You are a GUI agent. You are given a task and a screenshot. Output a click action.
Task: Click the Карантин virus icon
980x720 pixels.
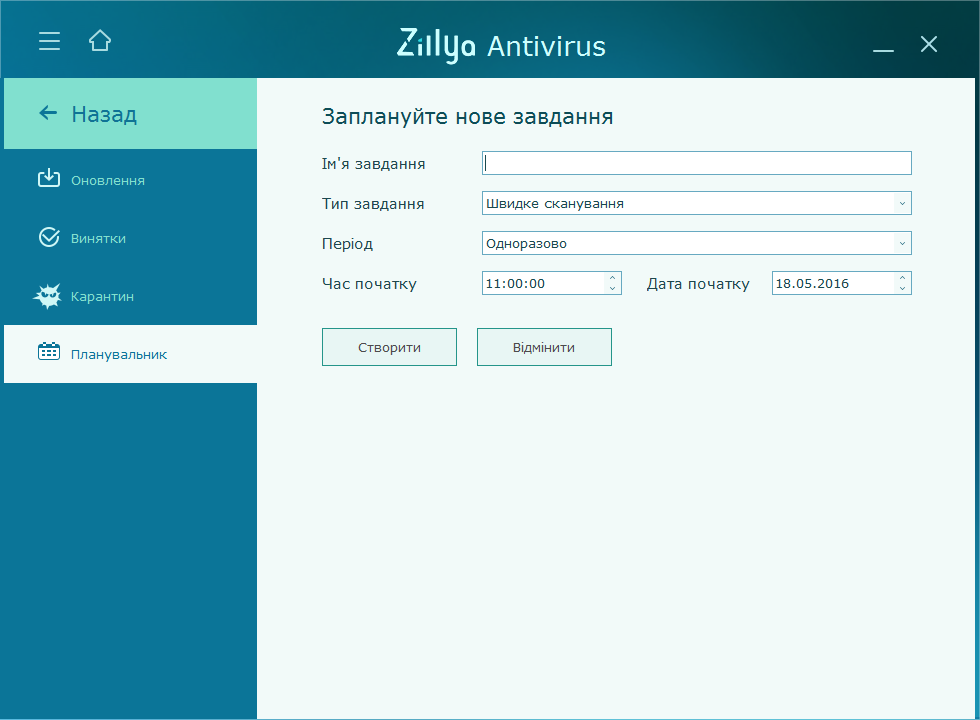point(47,295)
